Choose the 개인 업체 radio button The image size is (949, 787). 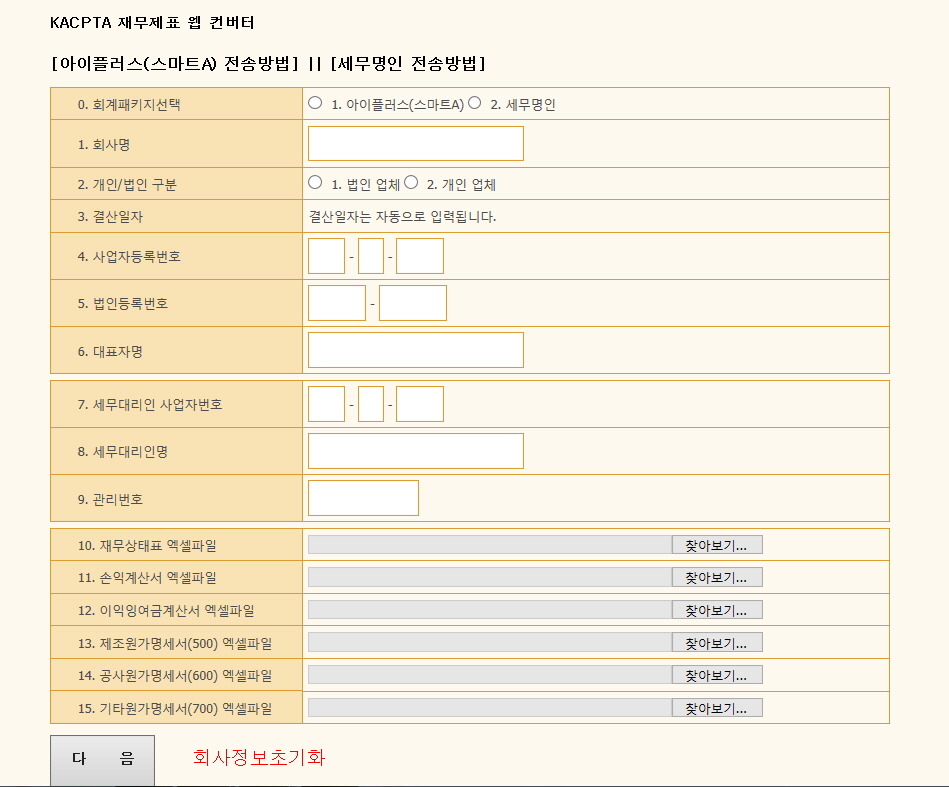pos(411,182)
